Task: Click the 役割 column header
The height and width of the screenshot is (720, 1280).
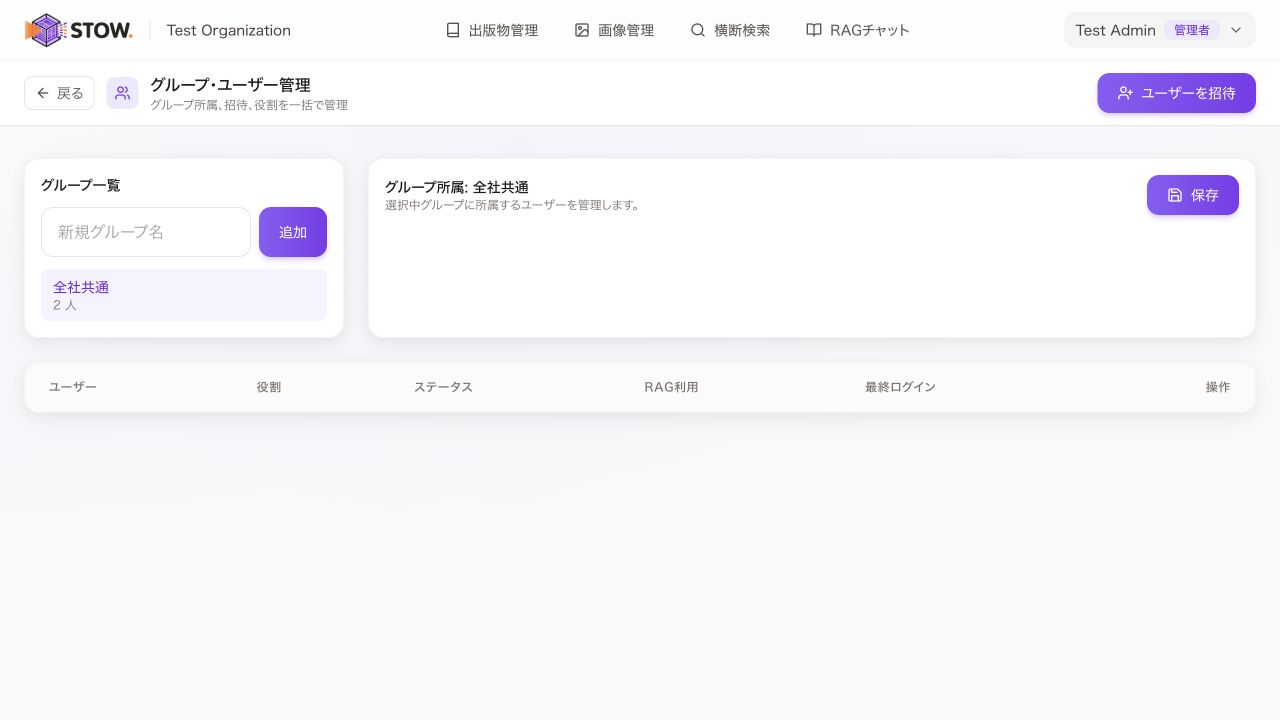Action: click(269, 387)
